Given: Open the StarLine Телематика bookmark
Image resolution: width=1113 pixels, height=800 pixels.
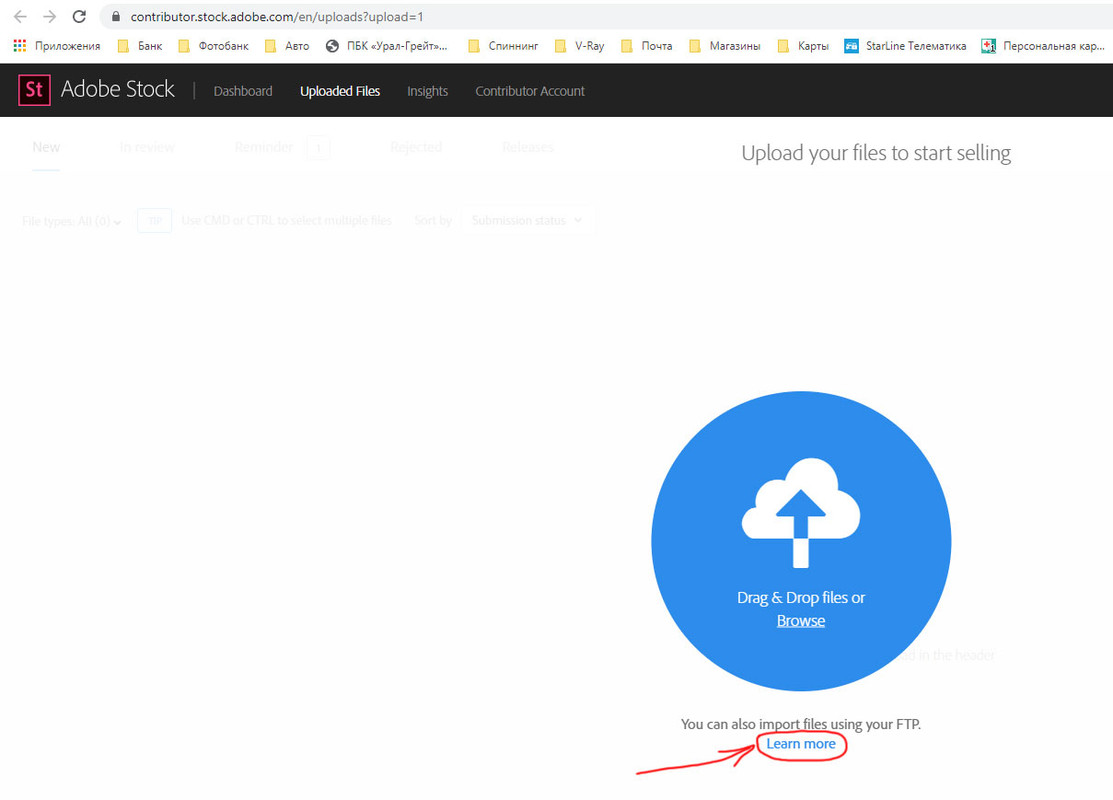Looking at the screenshot, I should tap(905, 46).
